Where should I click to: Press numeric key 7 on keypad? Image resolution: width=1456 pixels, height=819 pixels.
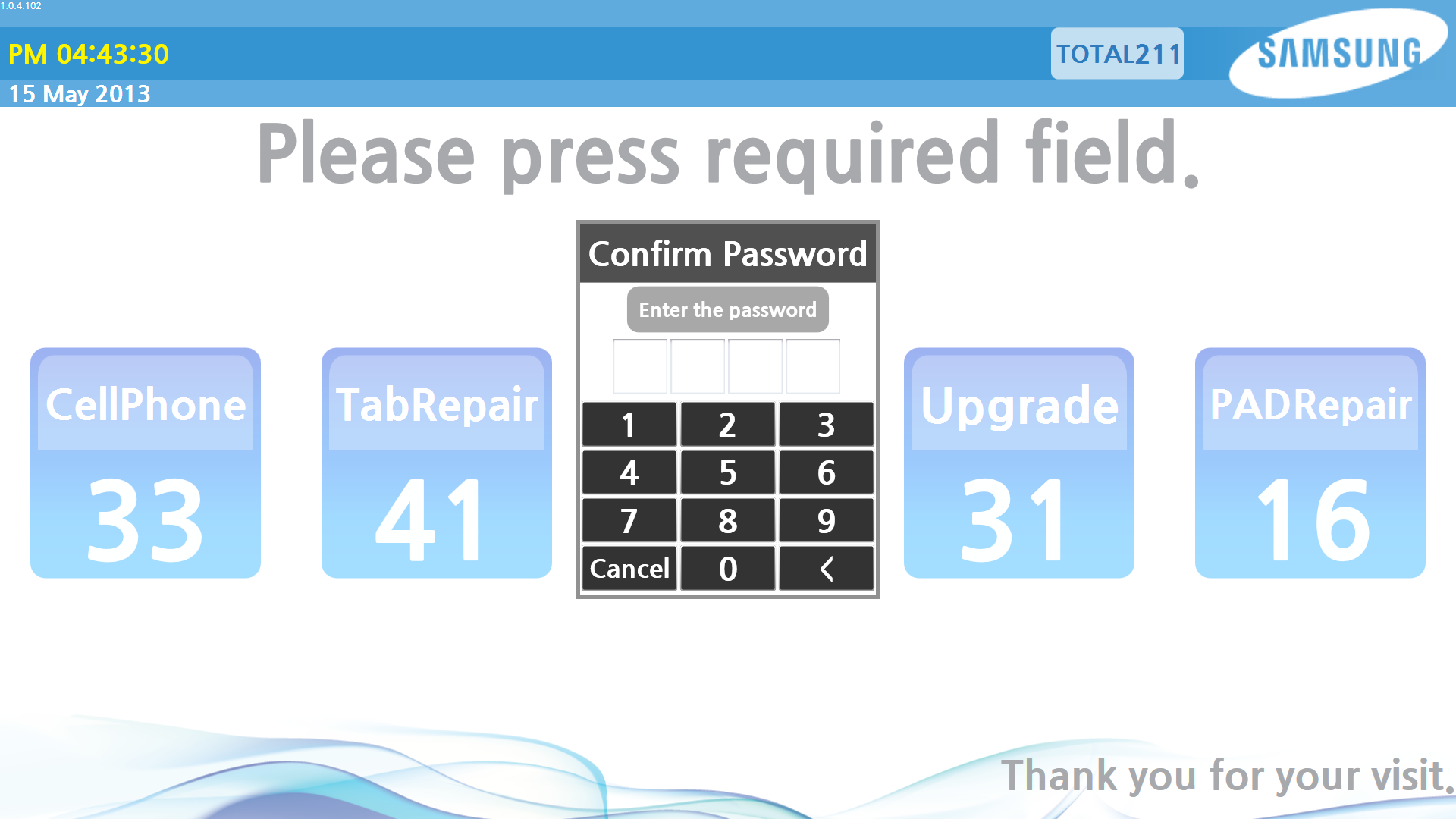628,519
